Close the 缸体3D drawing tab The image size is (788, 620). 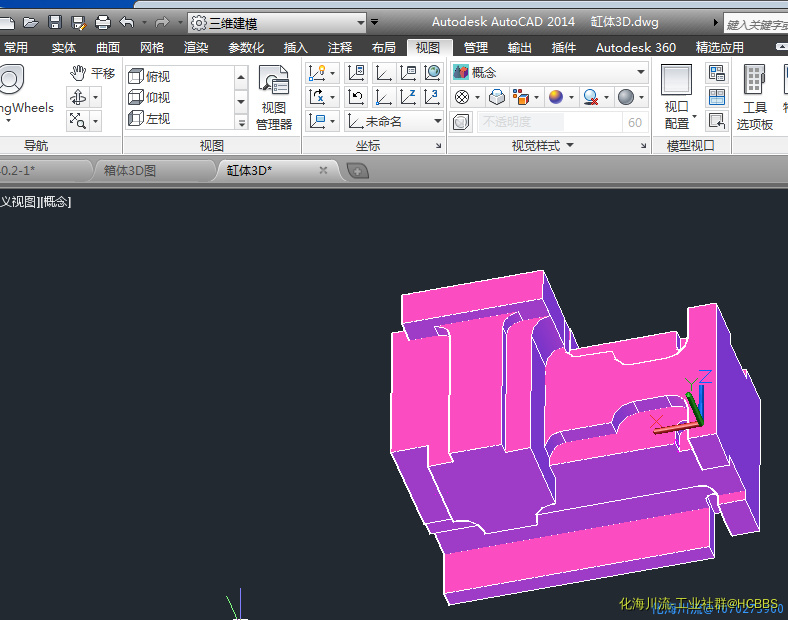[323, 170]
